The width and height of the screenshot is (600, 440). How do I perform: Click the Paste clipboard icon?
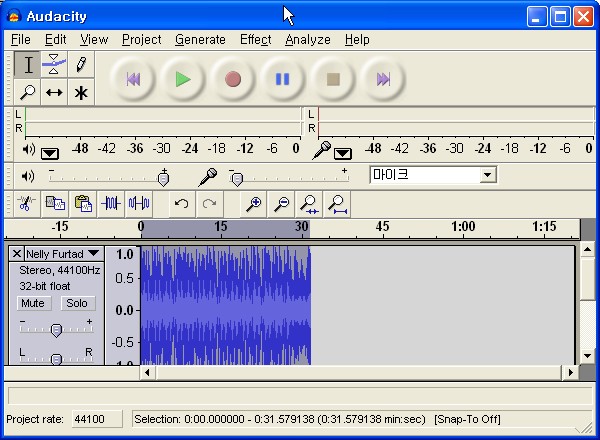click(x=83, y=204)
